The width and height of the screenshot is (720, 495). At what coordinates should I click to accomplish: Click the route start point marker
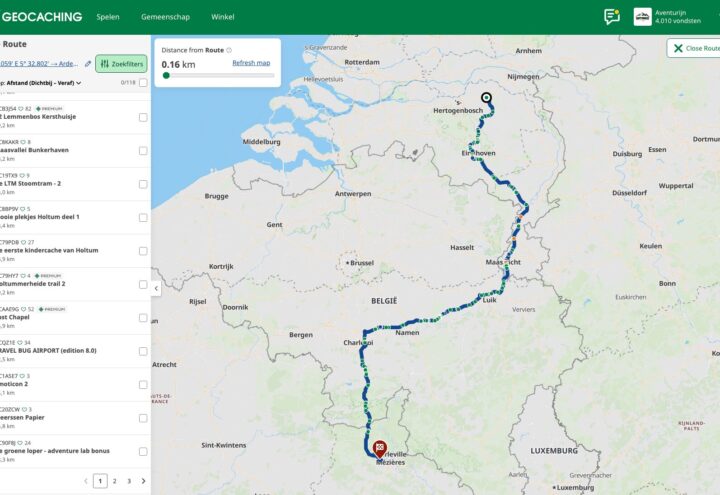click(x=486, y=98)
